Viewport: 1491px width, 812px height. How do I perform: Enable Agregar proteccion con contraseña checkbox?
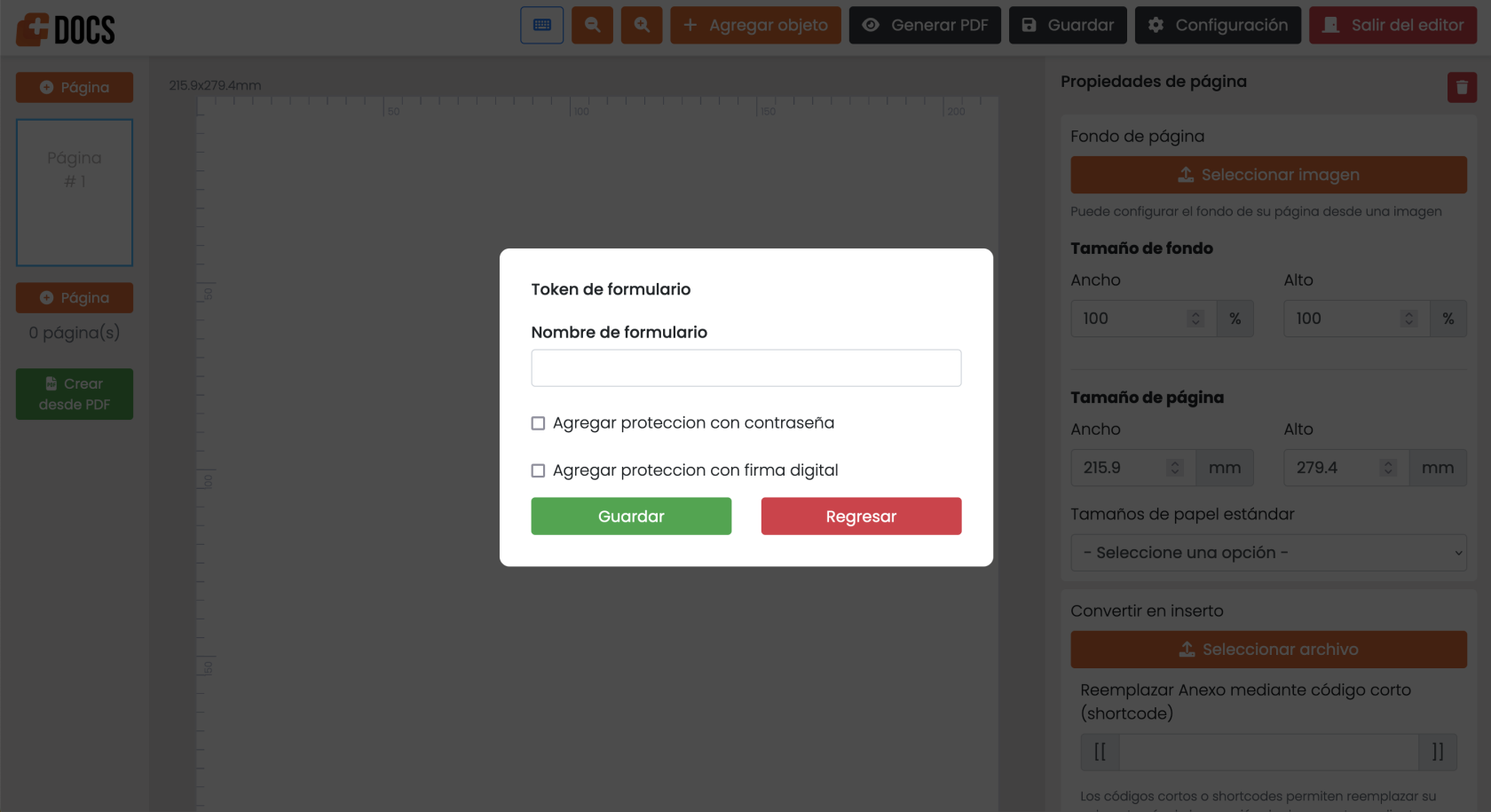click(x=538, y=423)
